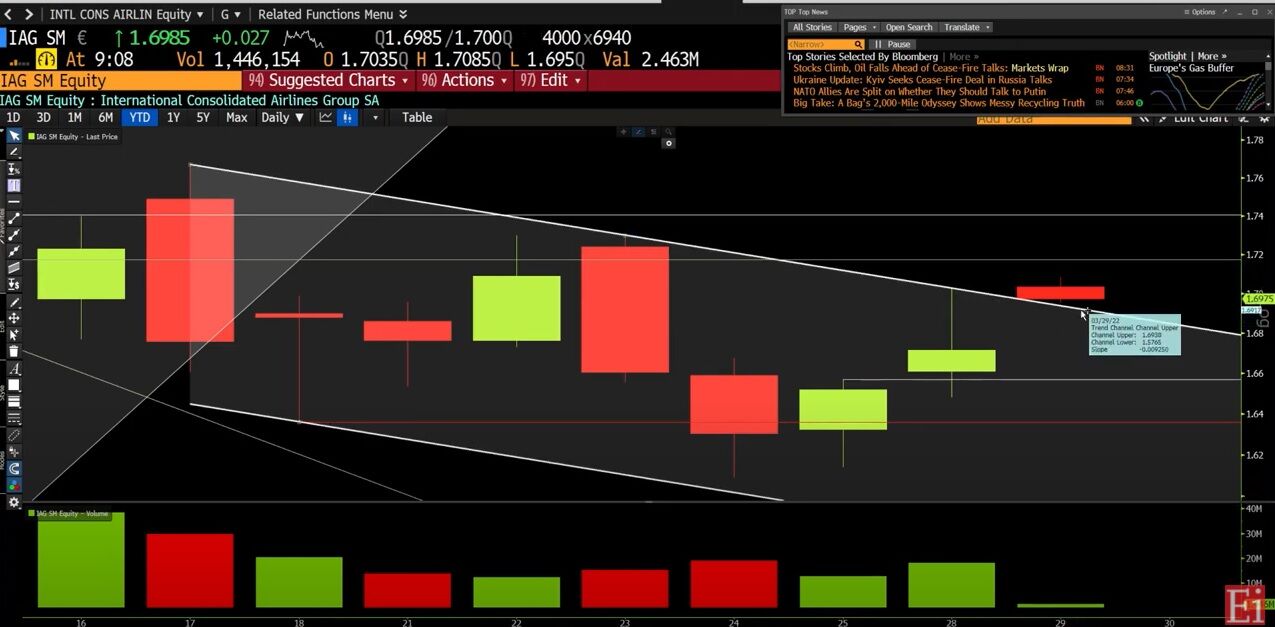
Task: Activate the highlighted text box tool
Action: pyautogui.click(x=14, y=185)
